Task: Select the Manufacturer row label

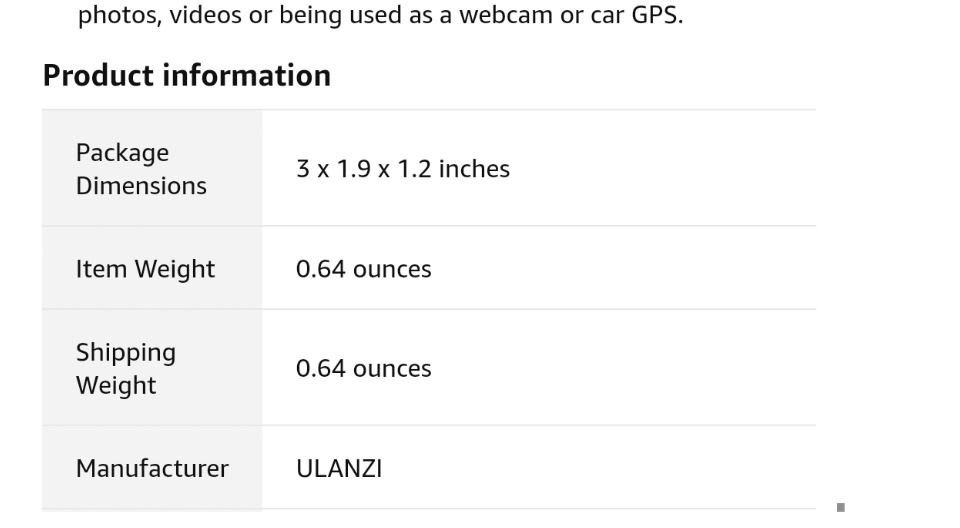Action: tap(152, 468)
